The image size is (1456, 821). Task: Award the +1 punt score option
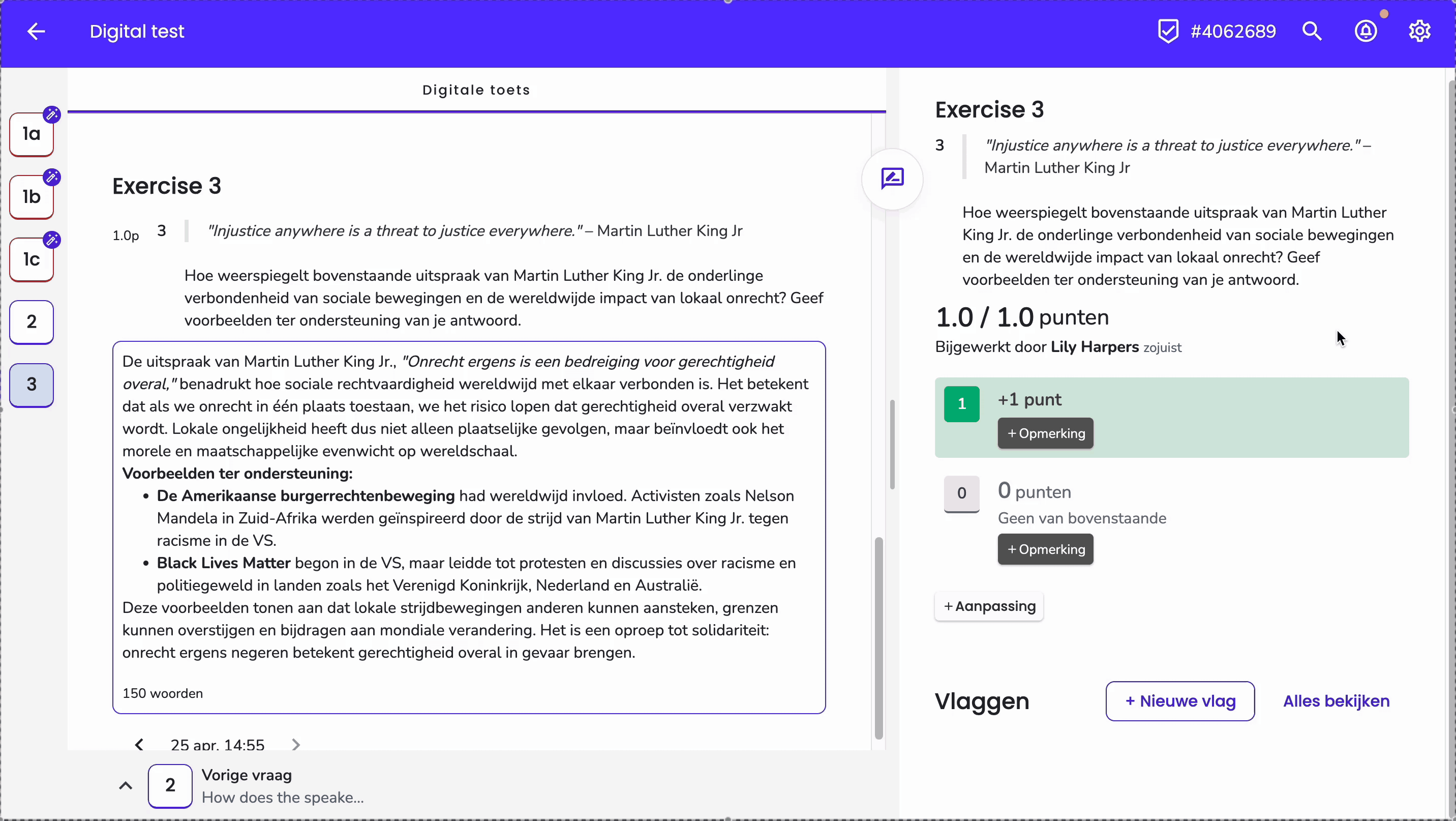click(961, 404)
